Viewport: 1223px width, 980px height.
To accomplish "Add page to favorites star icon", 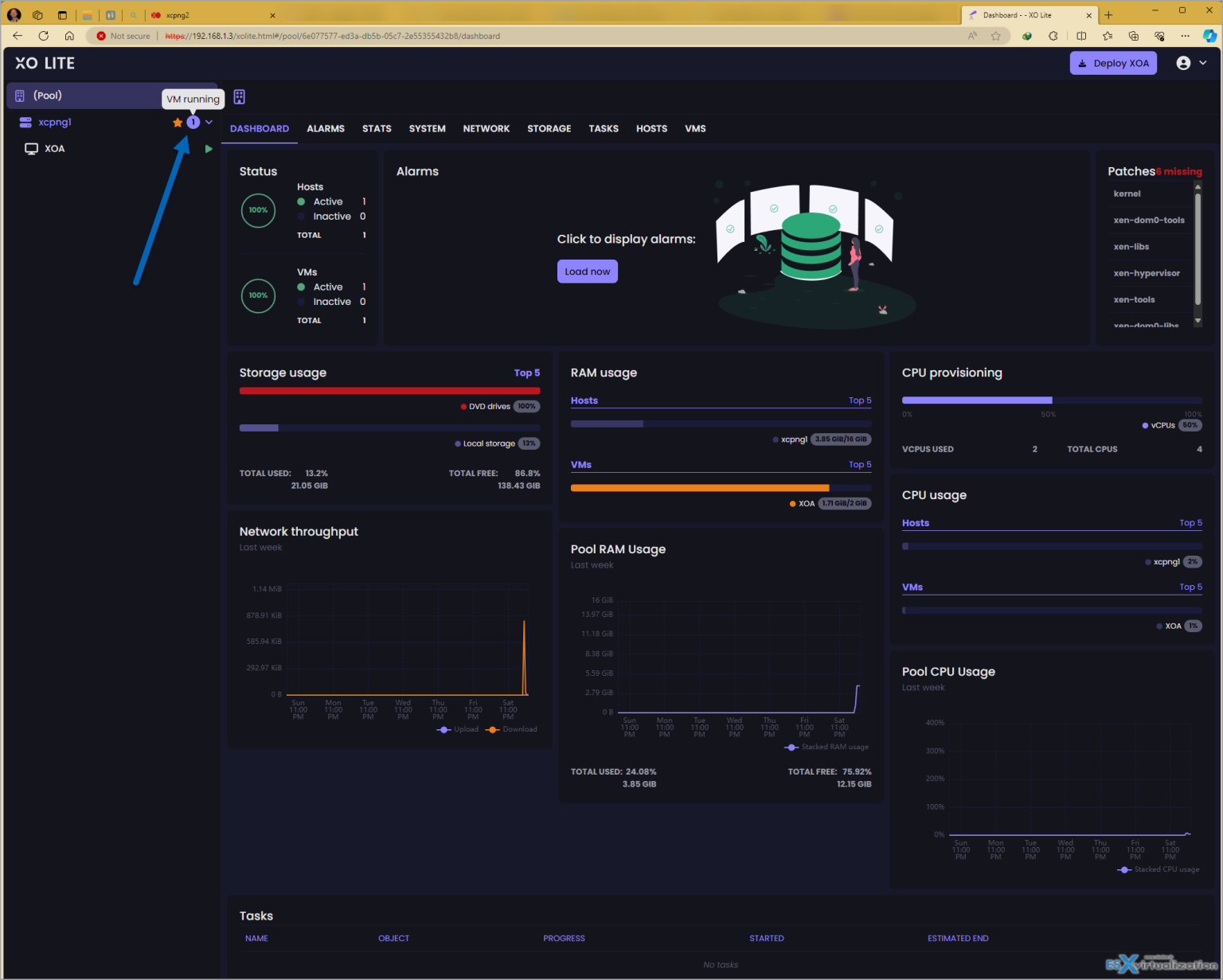I will point(995,36).
